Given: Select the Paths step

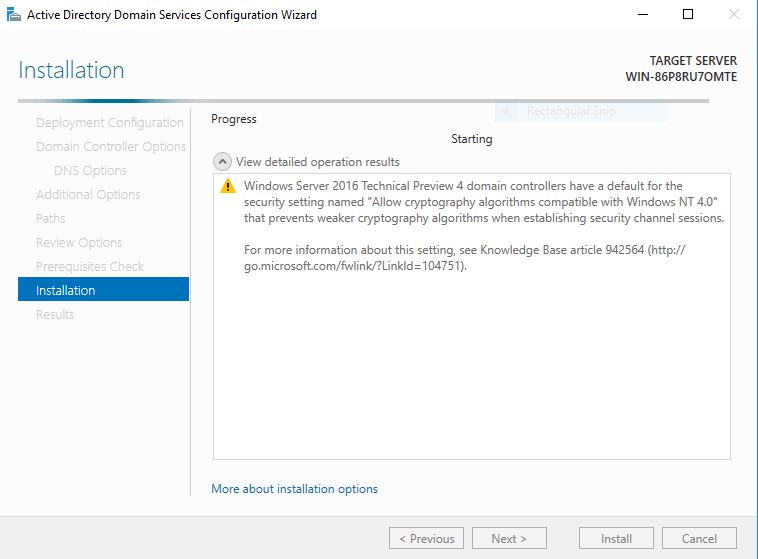Looking at the screenshot, I should pyautogui.click(x=51, y=219).
